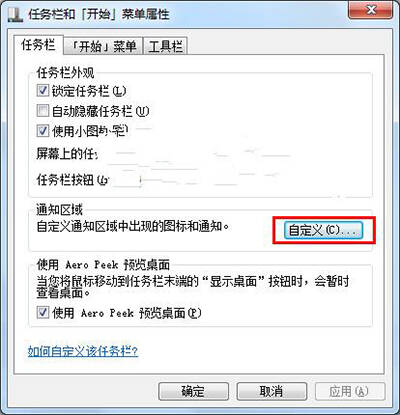
Task: Click the 屏幕上的任务栏位置 label
Action: point(67,154)
